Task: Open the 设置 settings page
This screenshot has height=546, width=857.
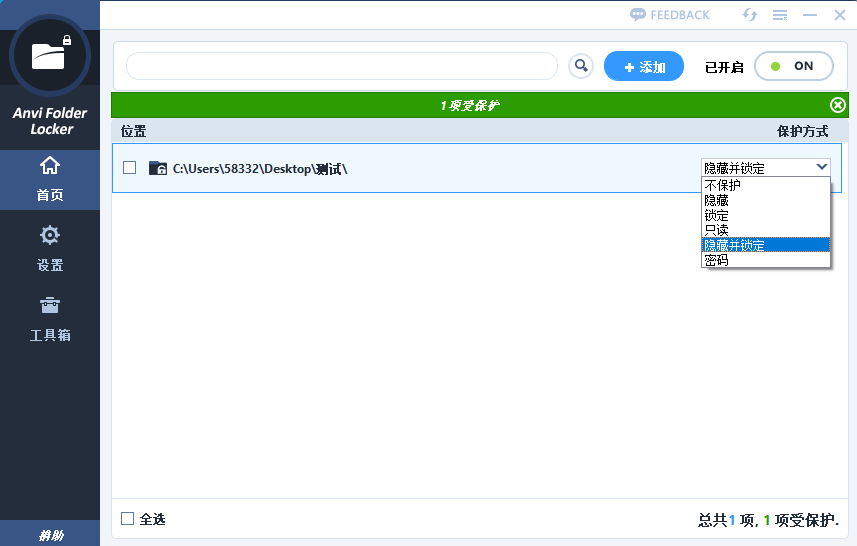Action: (50, 249)
